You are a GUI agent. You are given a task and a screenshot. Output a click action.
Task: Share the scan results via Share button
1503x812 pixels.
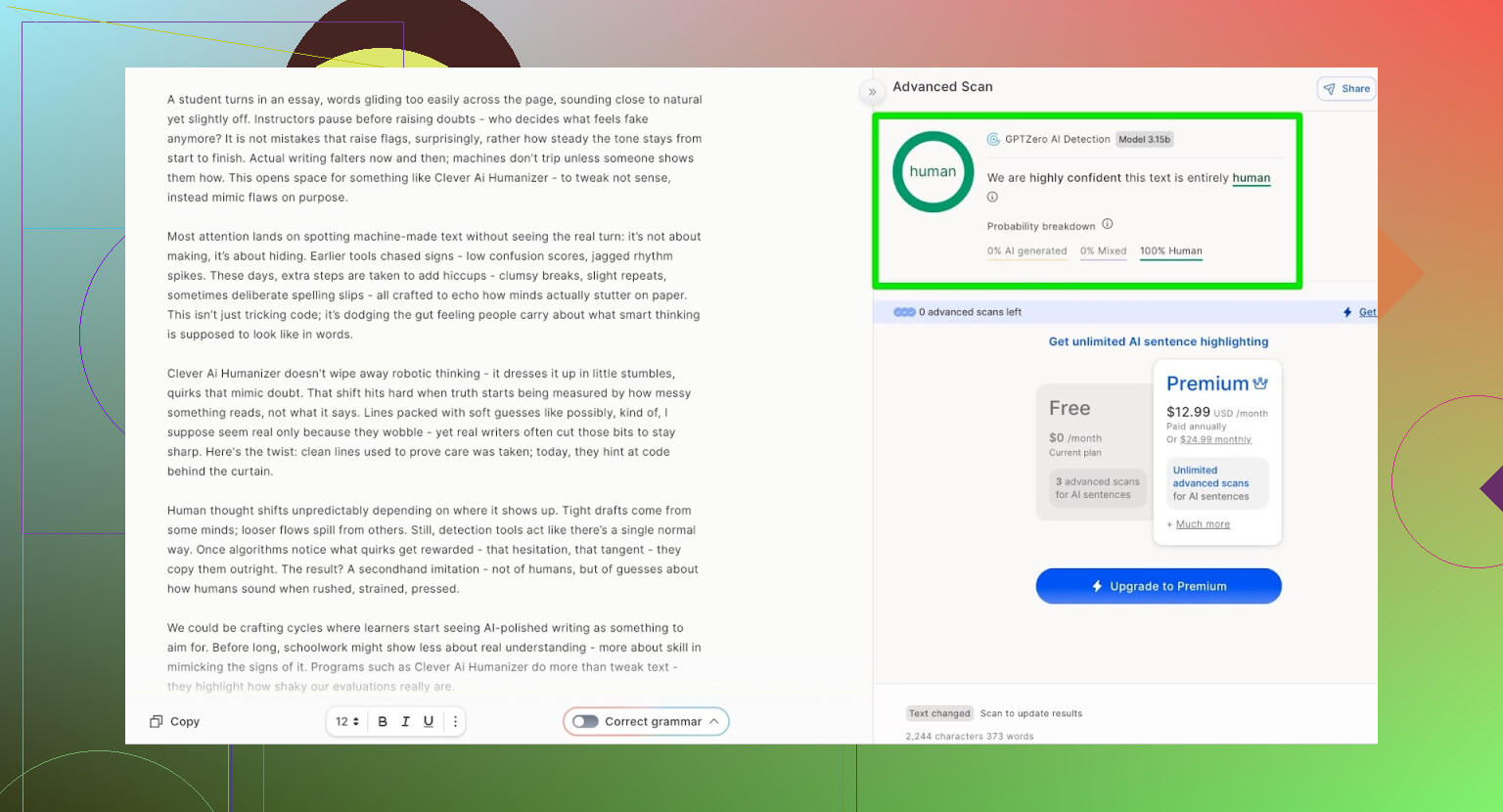(1346, 89)
